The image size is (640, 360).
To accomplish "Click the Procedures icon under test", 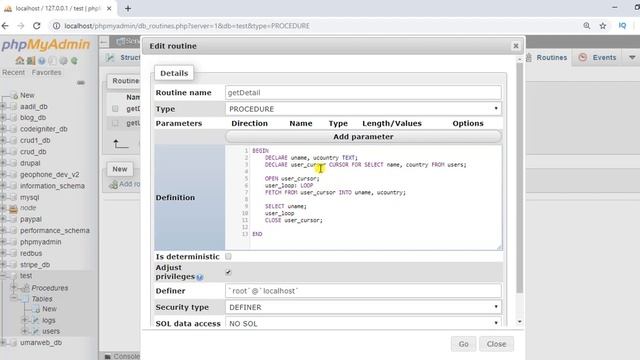I will tap(25, 288).
